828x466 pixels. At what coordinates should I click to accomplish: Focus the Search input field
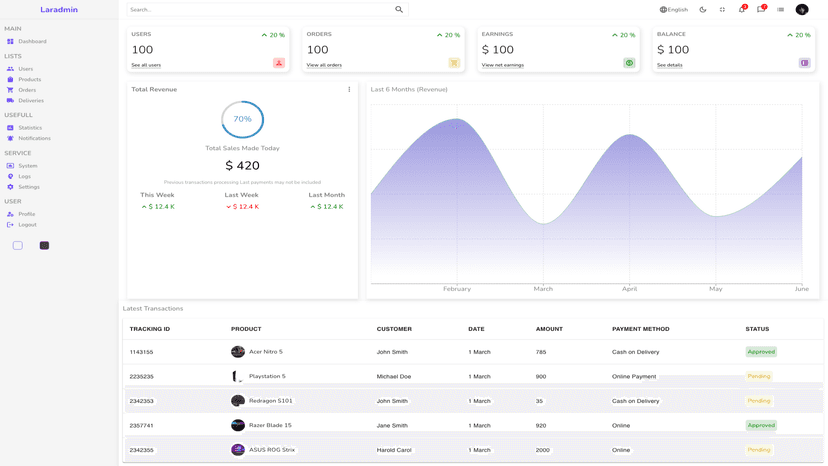point(260,10)
